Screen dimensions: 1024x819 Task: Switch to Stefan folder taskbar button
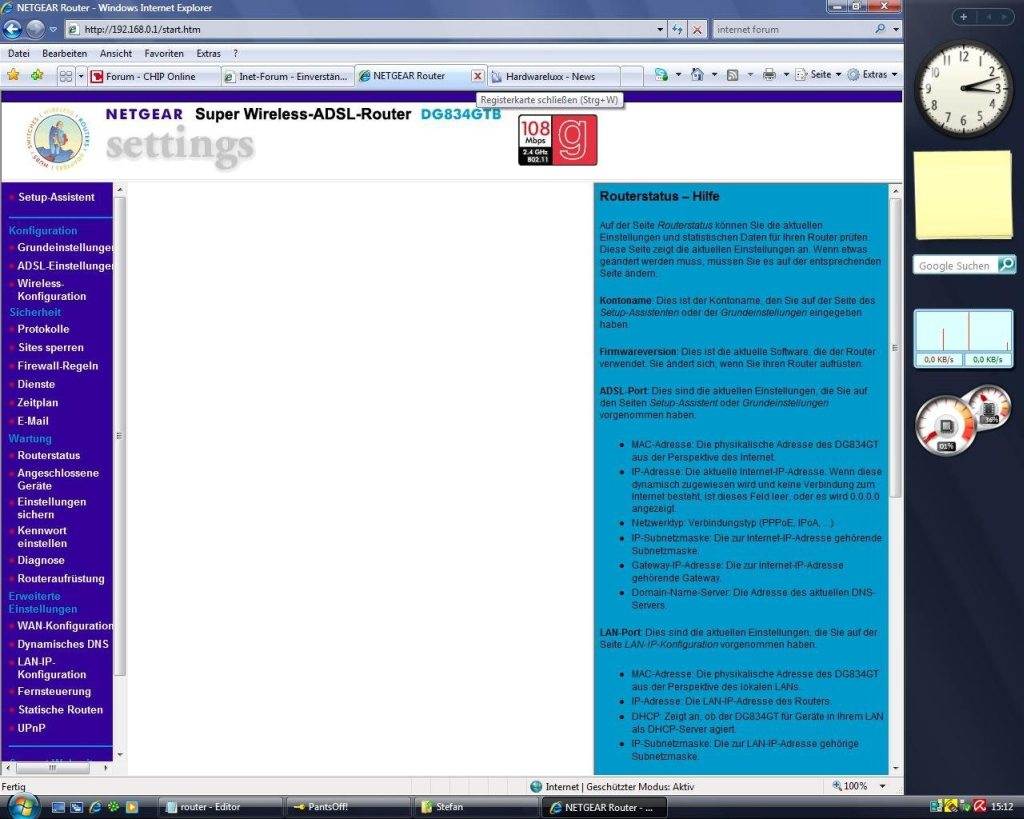pyautogui.click(x=475, y=807)
